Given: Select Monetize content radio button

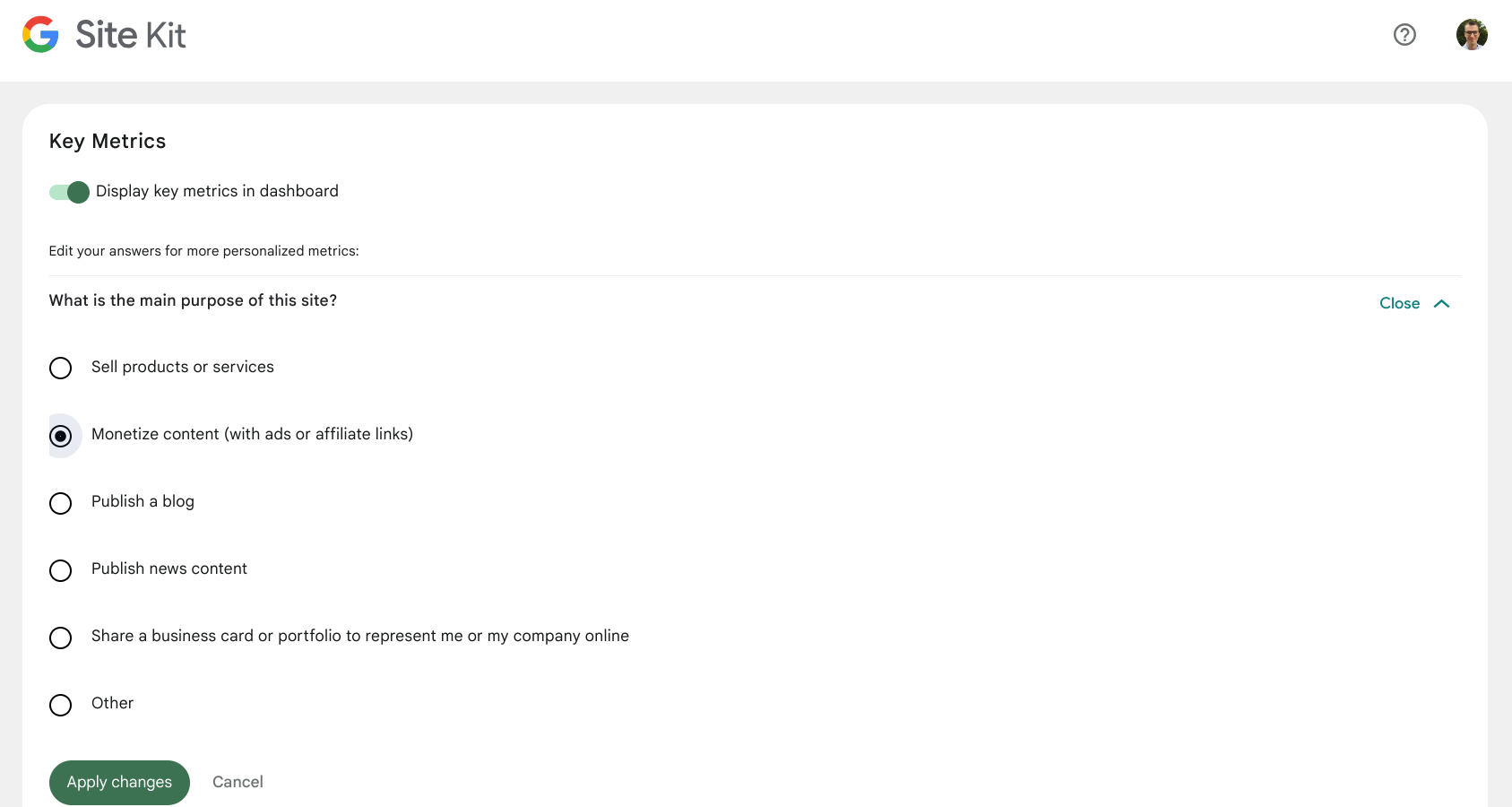Looking at the screenshot, I should [61, 436].
